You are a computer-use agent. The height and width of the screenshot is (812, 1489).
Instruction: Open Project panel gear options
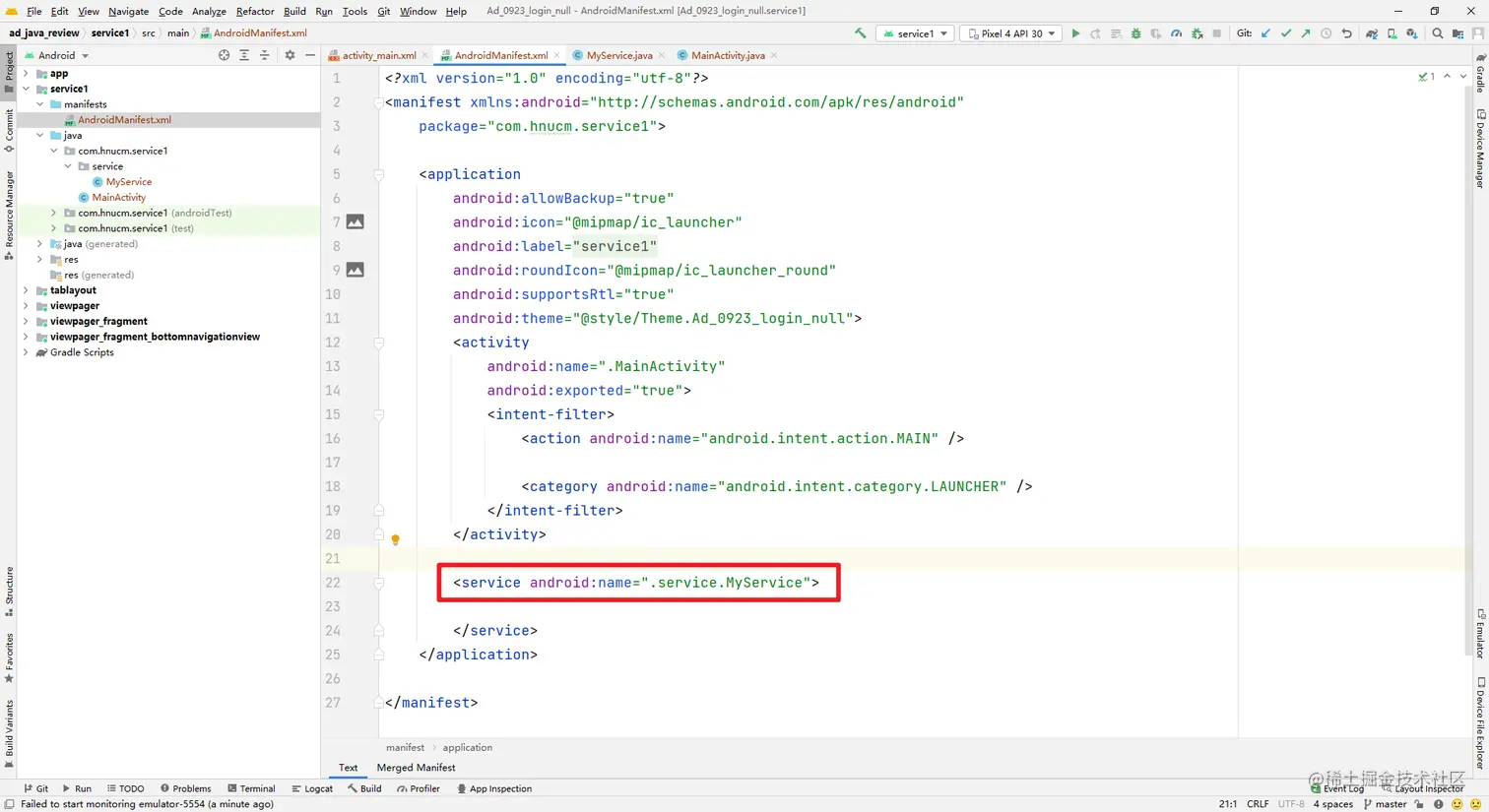[x=290, y=55]
